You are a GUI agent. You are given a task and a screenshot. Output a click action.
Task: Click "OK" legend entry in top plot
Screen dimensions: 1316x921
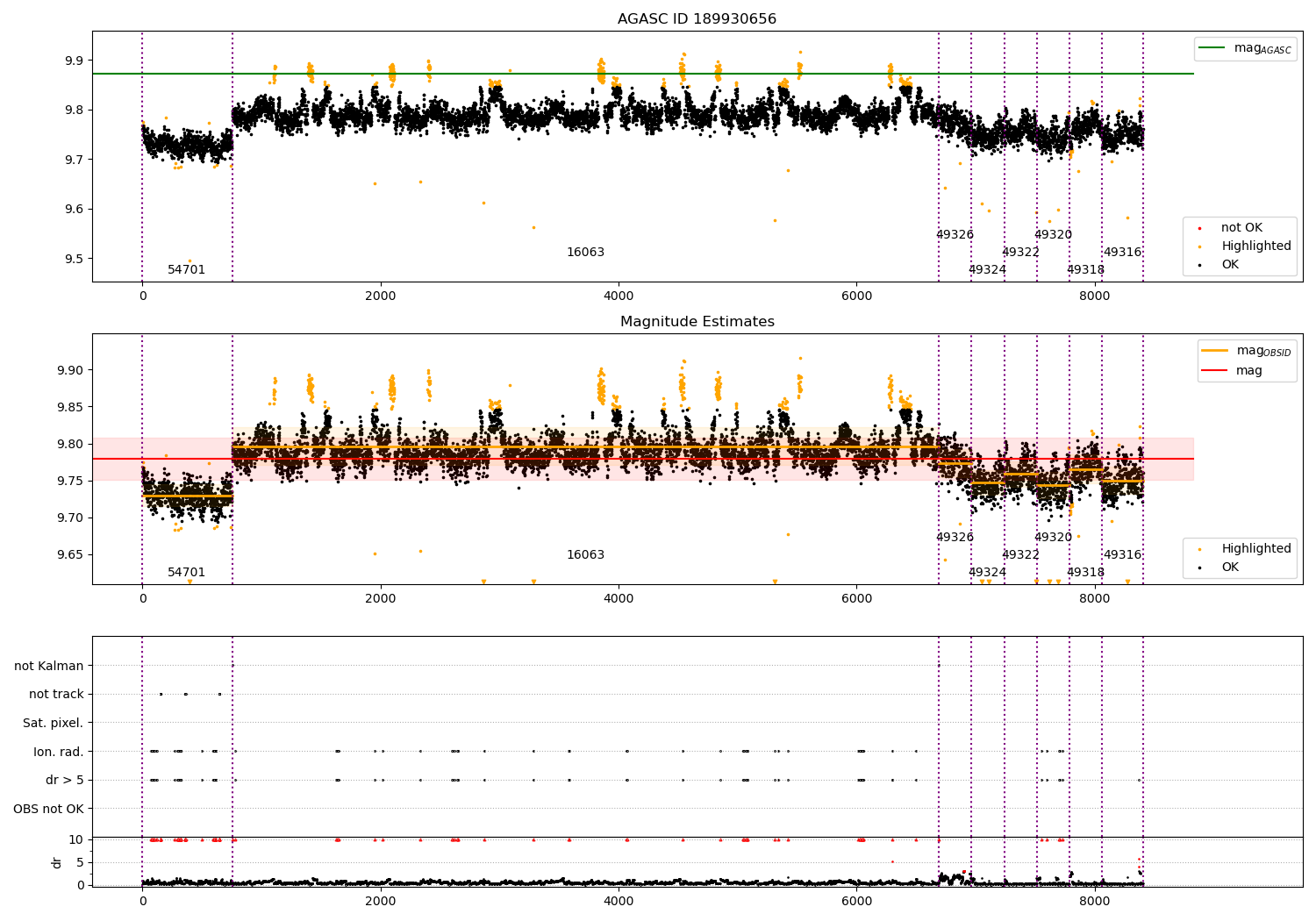(1230, 264)
